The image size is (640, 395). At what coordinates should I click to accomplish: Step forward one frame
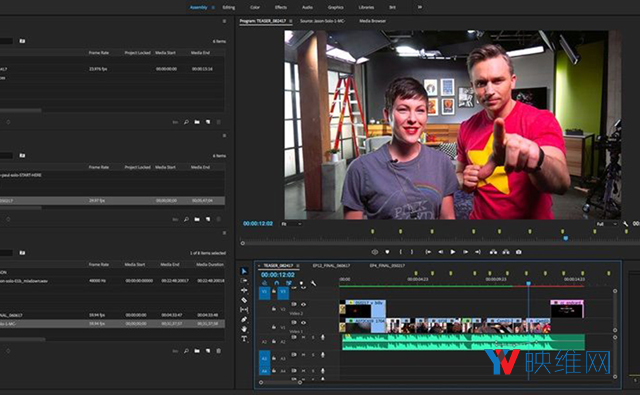coord(465,252)
